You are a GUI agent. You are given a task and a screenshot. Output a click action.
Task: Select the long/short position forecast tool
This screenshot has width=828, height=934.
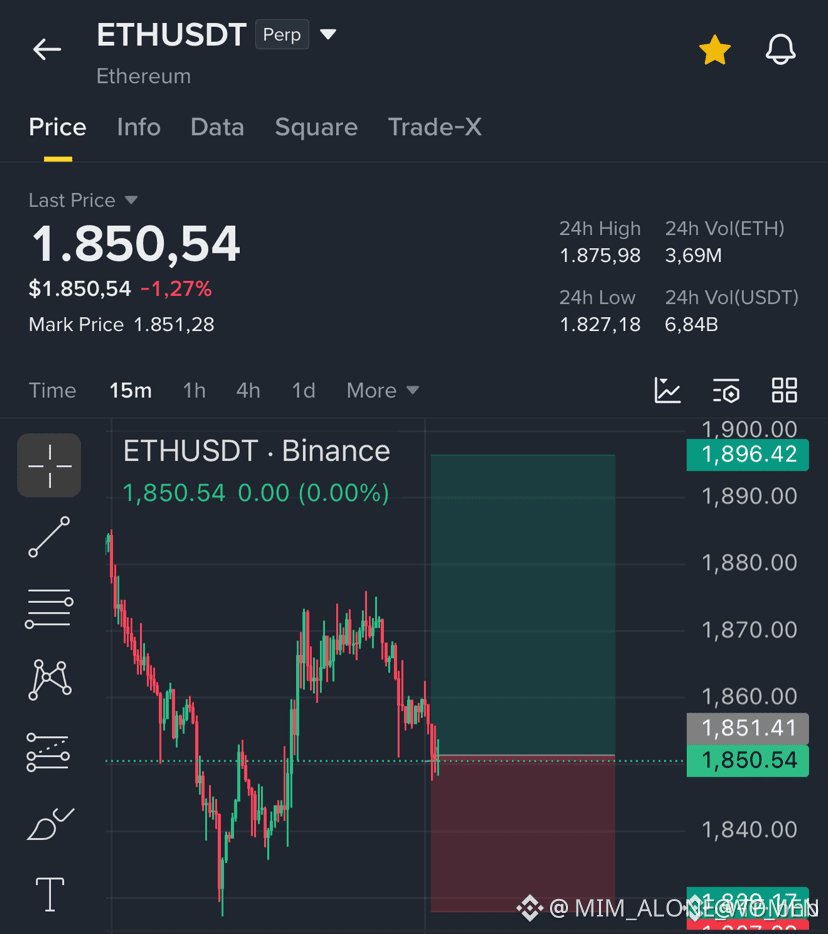48,752
